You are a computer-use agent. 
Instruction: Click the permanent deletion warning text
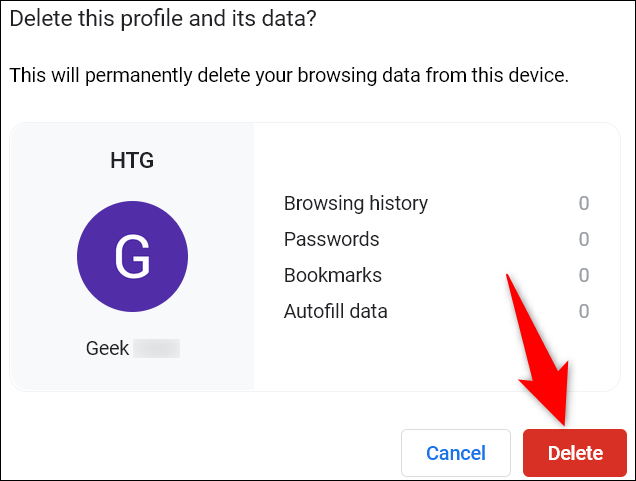click(x=288, y=76)
